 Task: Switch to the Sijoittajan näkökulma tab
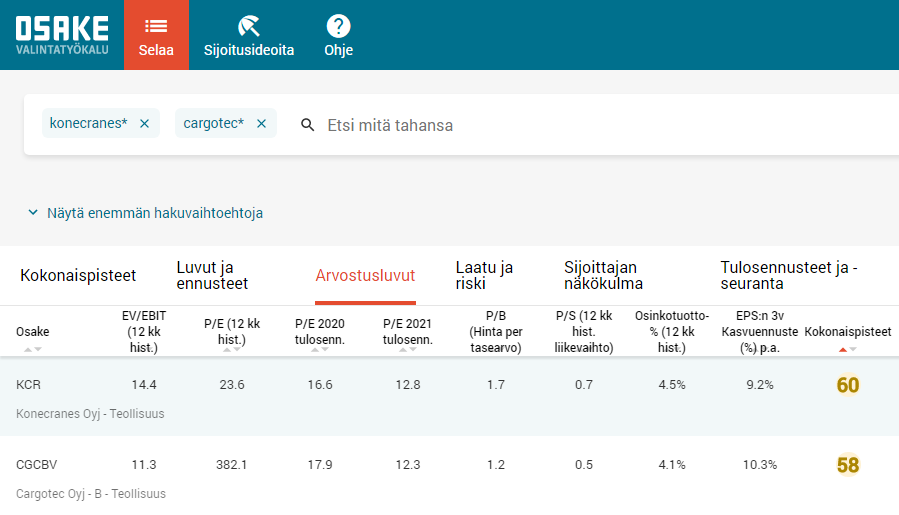(x=603, y=275)
